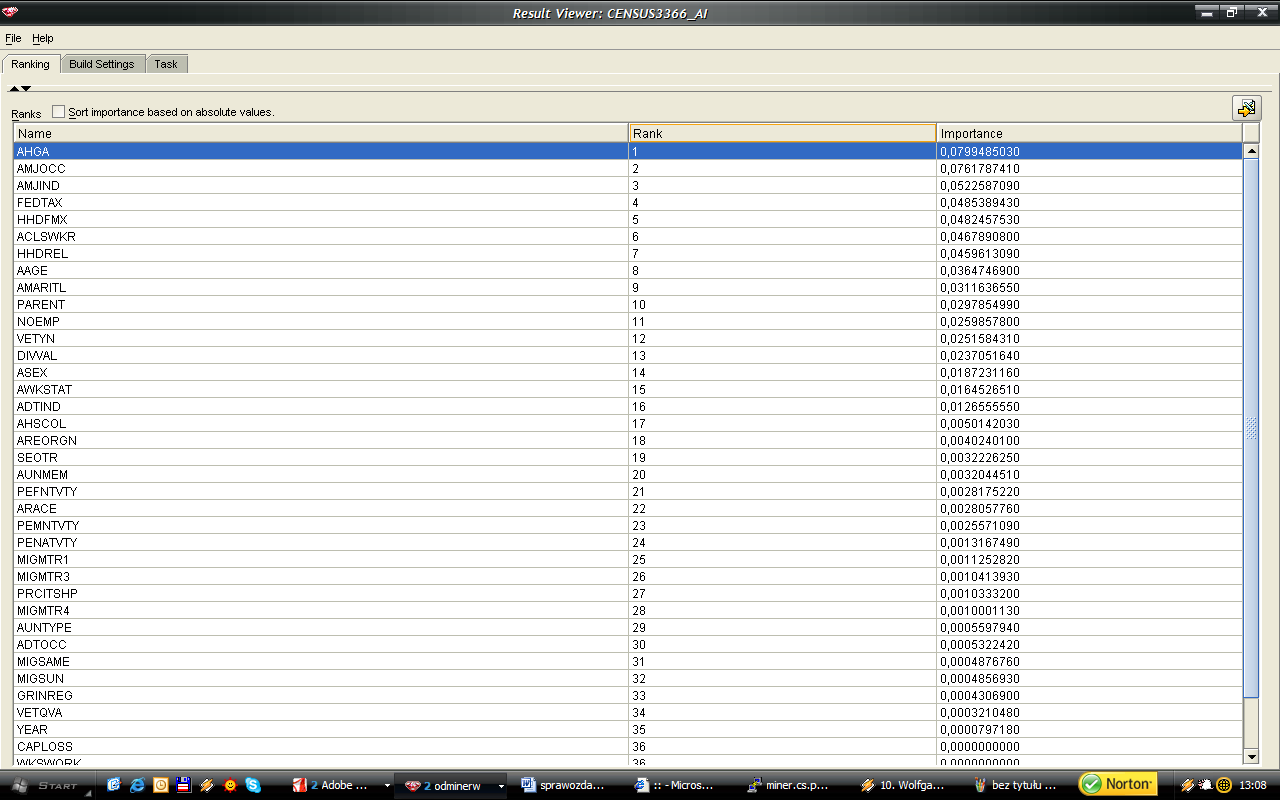This screenshot has width=1280, height=800.
Task: Expand panel with the down triangle arrow
Action: pyautogui.click(x=26, y=89)
